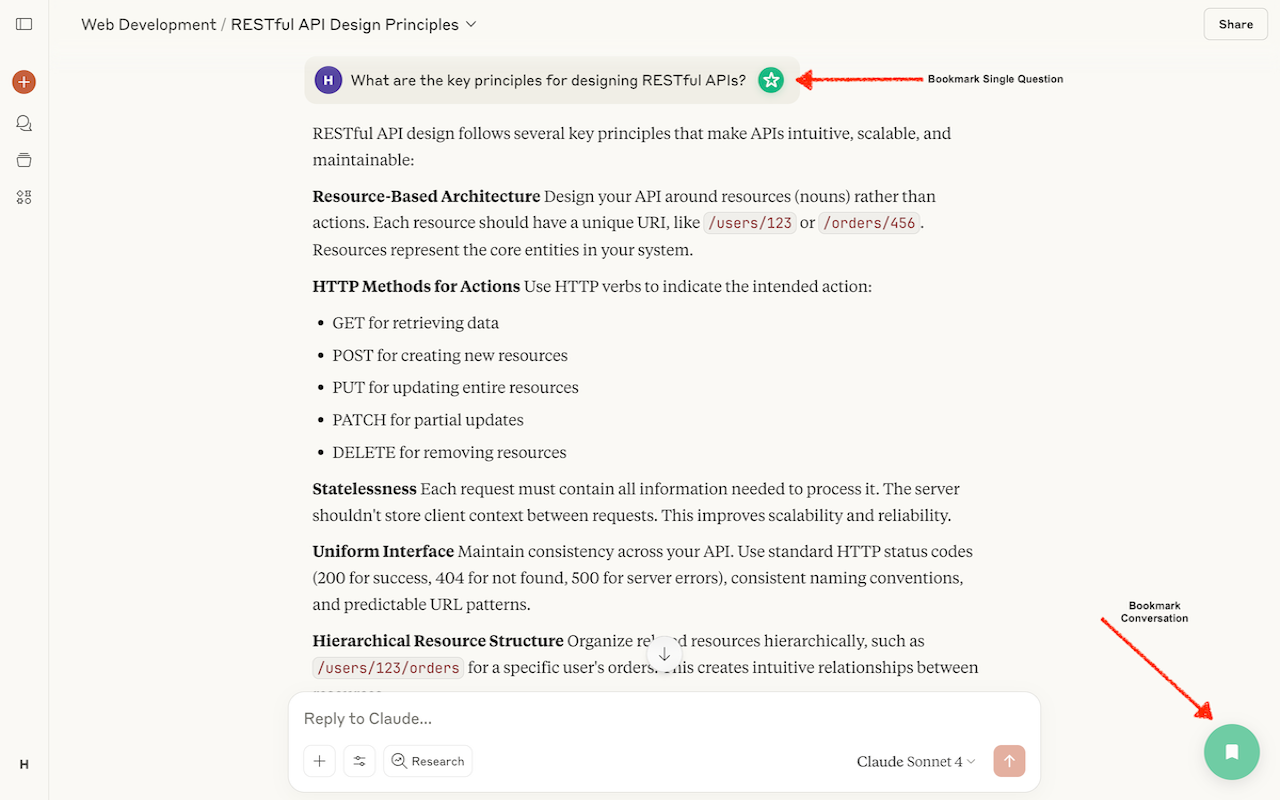Click the green Bookmark Conversation button
This screenshot has width=1280, height=800.
tap(1231, 752)
